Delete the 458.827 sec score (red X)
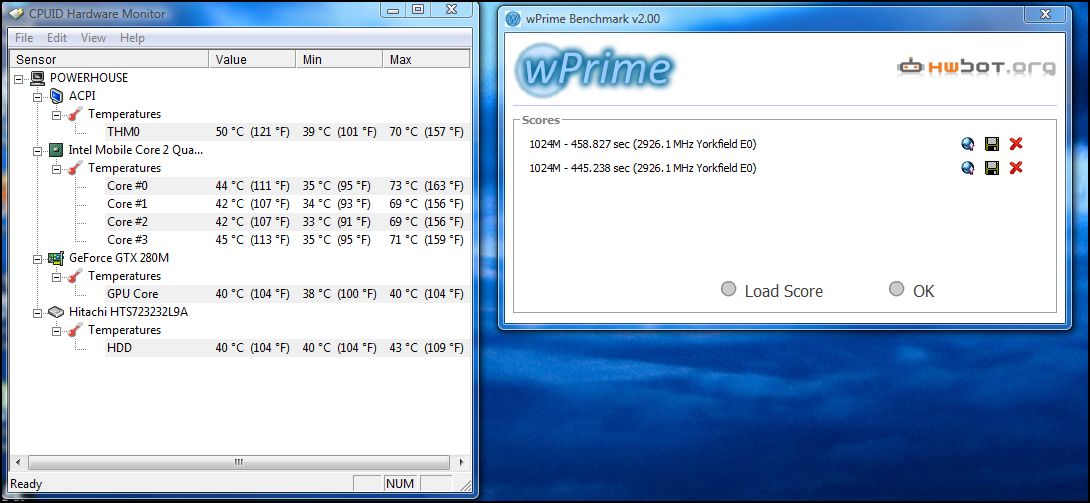1090x503 pixels. click(x=1016, y=144)
